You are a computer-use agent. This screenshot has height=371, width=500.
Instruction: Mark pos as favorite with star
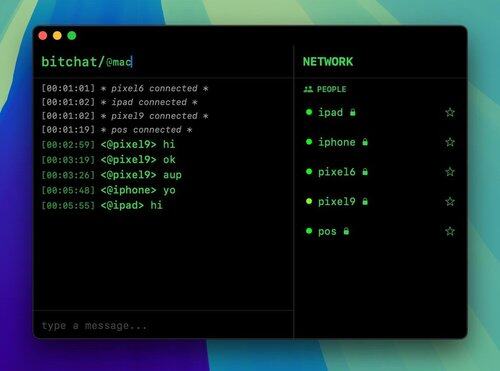pos(450,231)
